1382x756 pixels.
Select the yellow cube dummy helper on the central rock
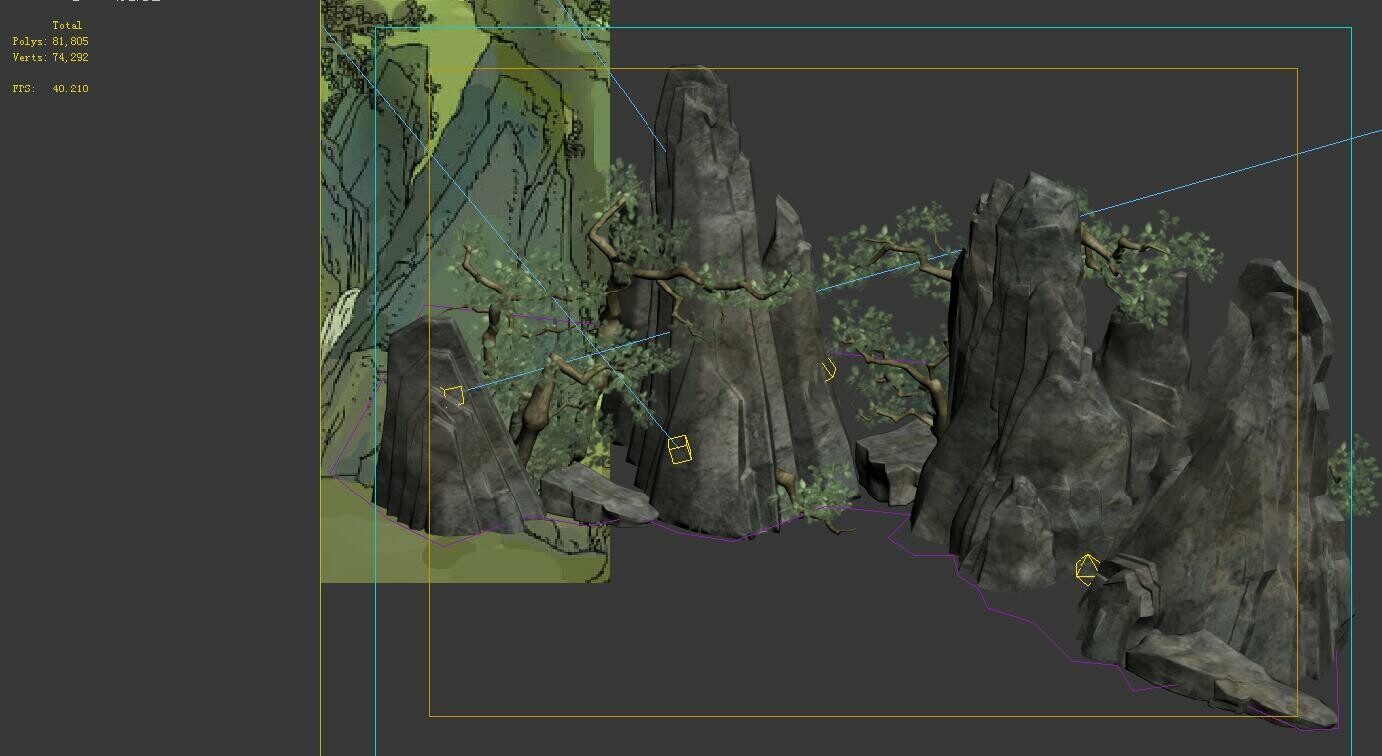680,450
